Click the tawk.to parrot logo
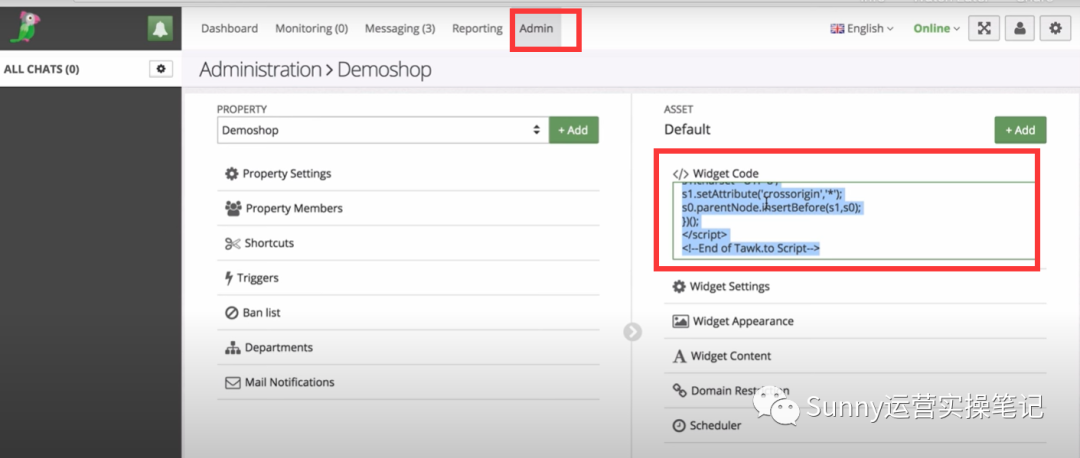 point(25,28)
